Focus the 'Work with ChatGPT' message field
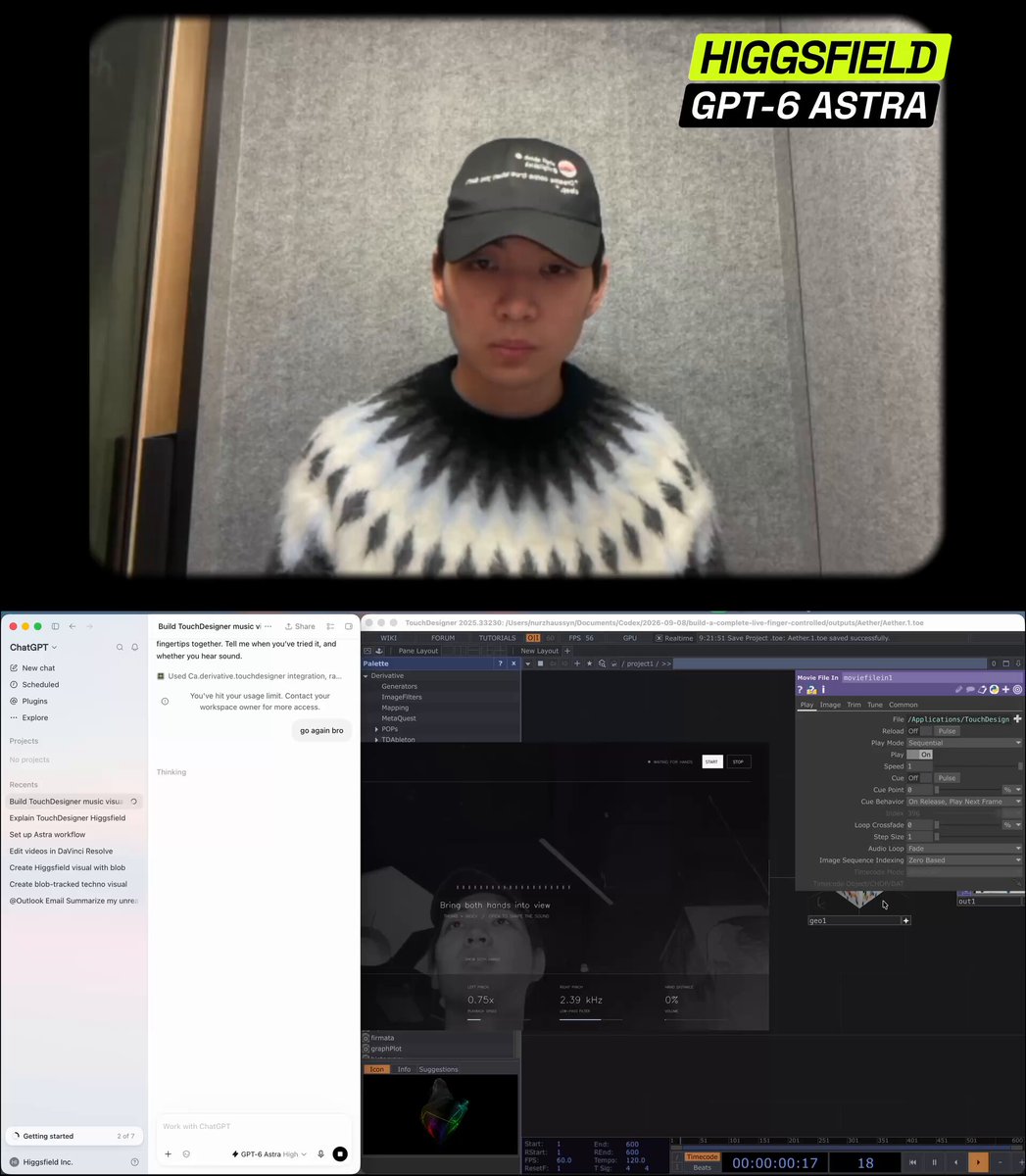The height and width of the screenshot is (1176, 1026). [253, 1126]
